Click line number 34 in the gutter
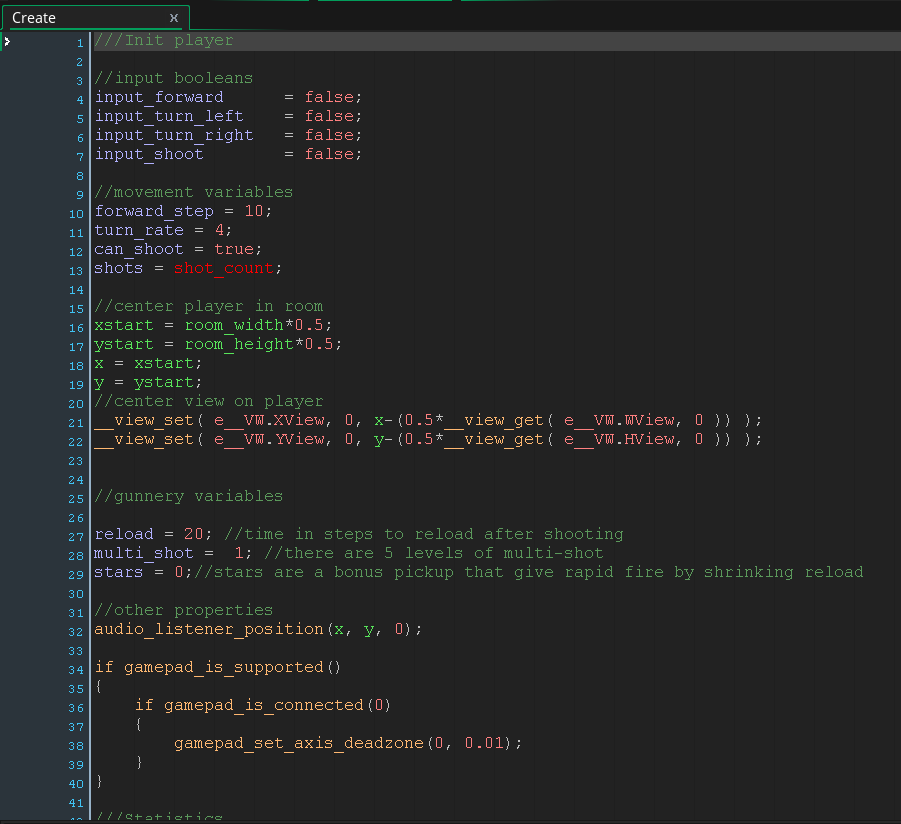901x824 pixels. 77,668
